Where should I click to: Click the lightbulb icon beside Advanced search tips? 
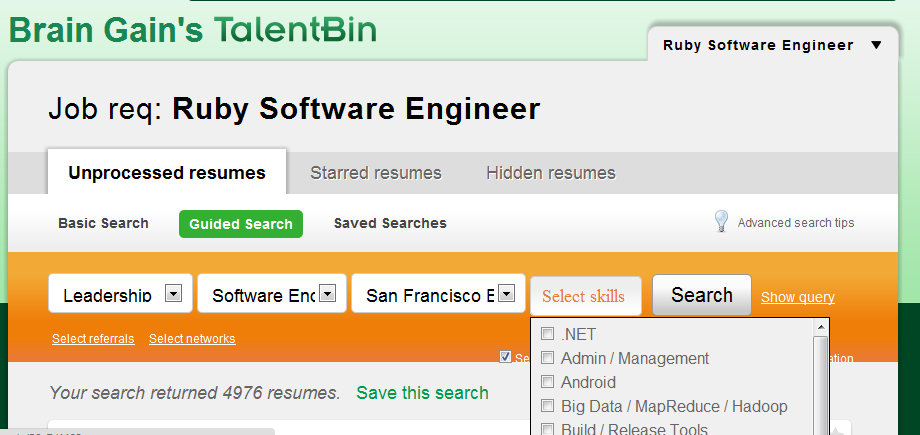[x=720, y=222]
